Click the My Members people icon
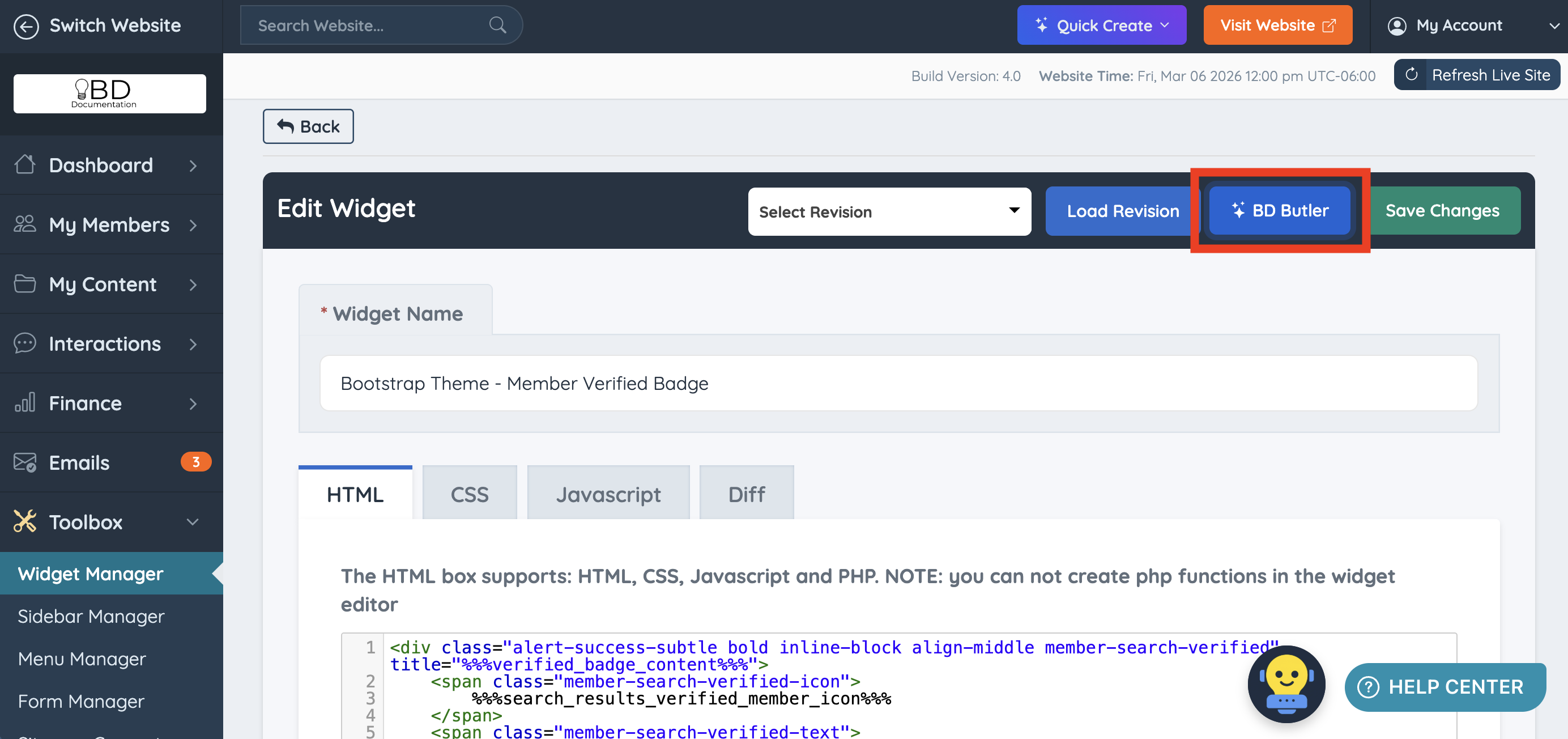Image resolution: width=1568 pixels, height=739 pixels. tap(25, 224)
